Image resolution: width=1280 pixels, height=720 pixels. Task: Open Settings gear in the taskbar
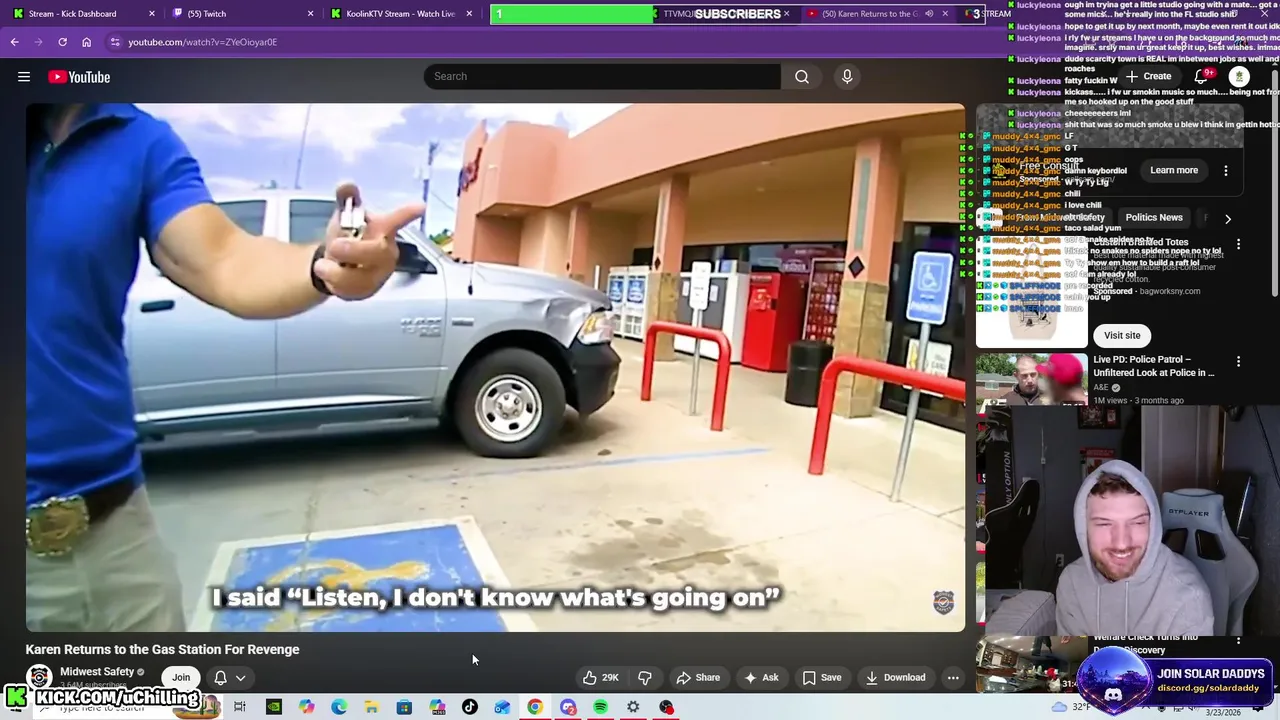point(633,707)
